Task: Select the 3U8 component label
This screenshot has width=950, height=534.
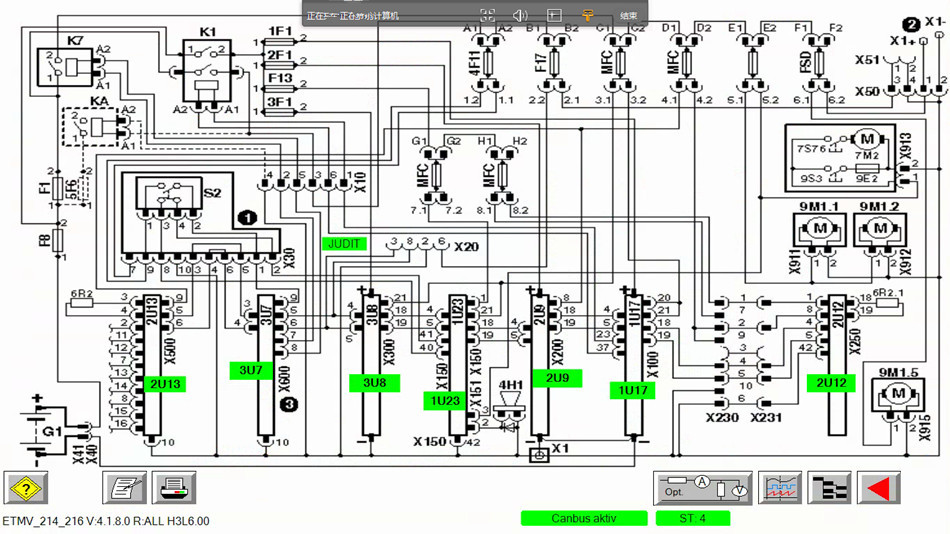Action: tap(373, 384)
